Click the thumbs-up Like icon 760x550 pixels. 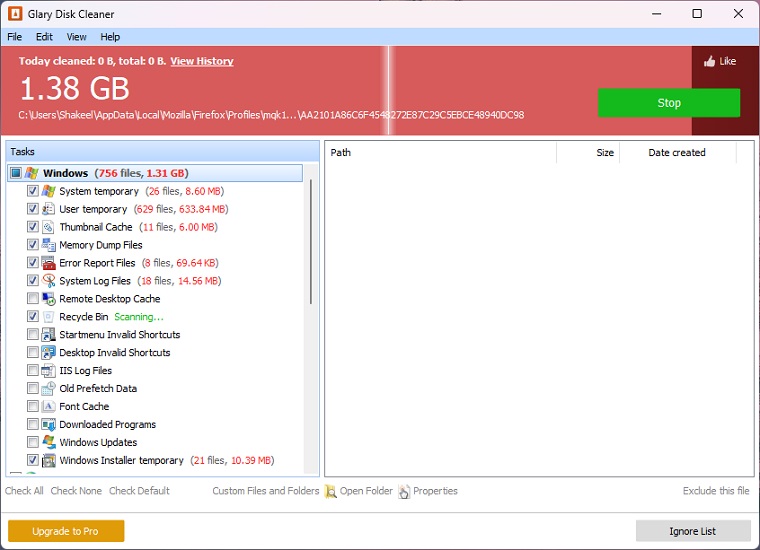(710, 62)
